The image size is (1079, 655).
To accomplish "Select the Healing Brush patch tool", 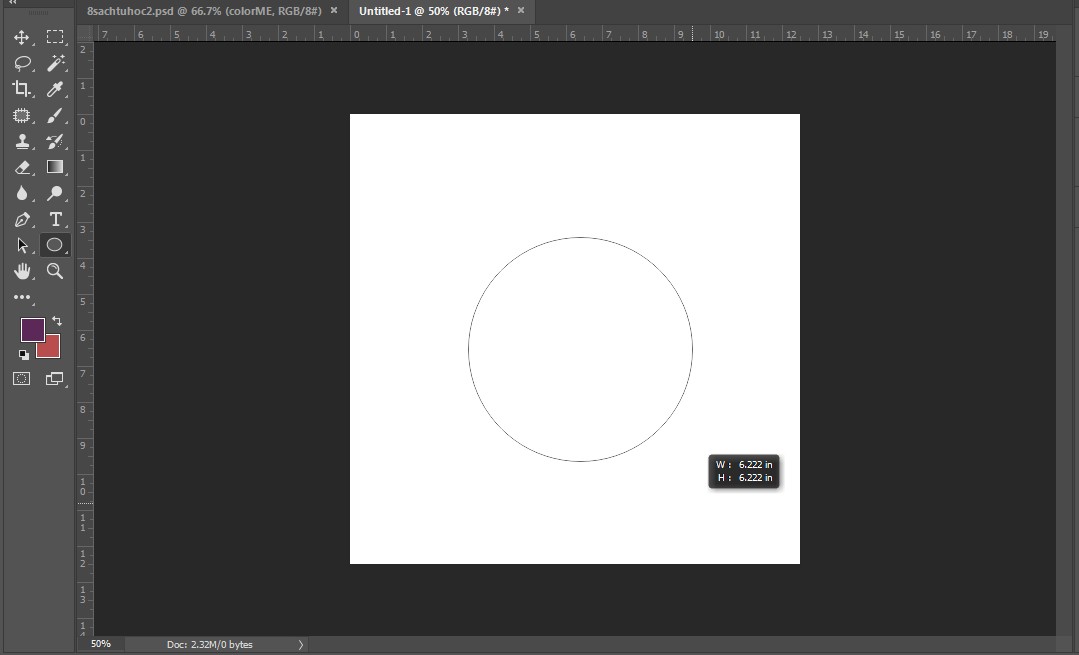I will tap(21, 116).
